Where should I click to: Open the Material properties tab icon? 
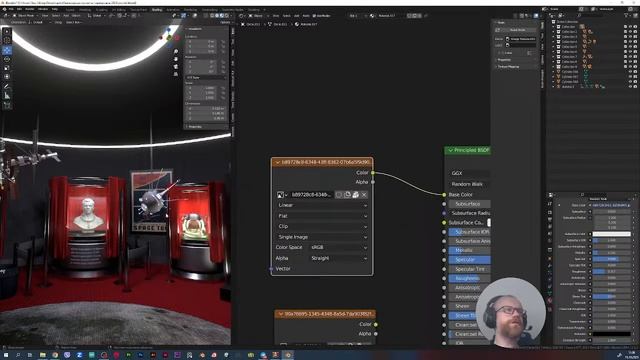click(550, 300)
